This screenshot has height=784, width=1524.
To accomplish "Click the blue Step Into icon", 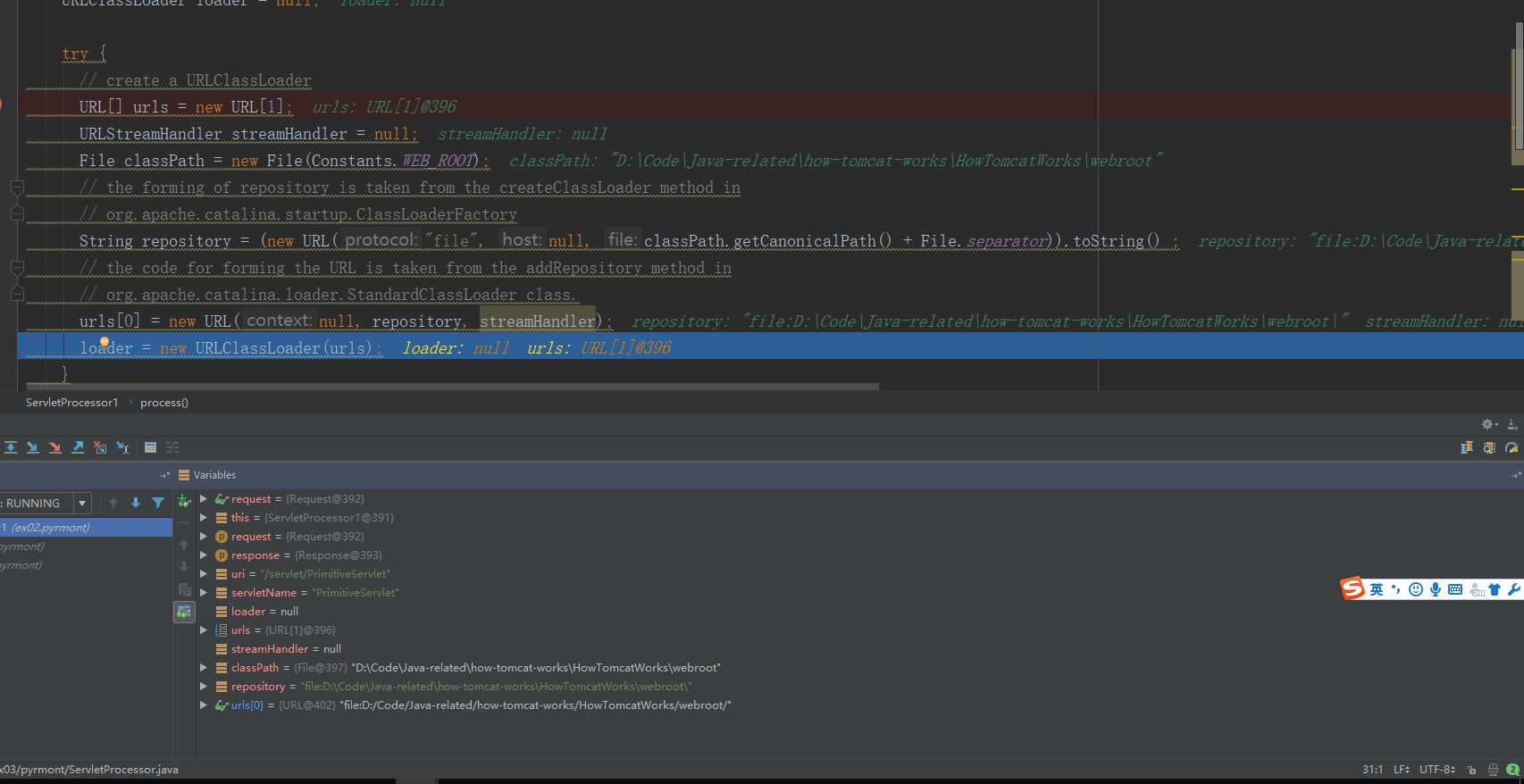I will point(32,447).
